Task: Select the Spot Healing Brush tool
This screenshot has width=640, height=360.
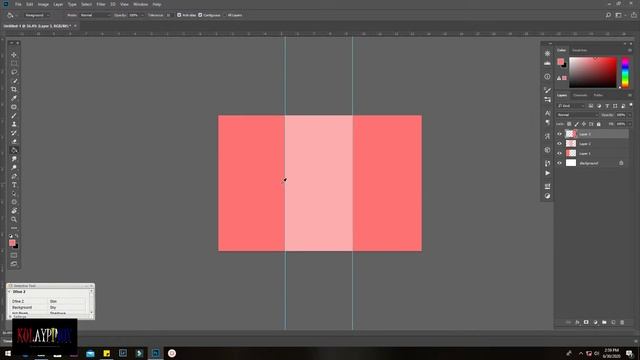Action: click(14, 107)
